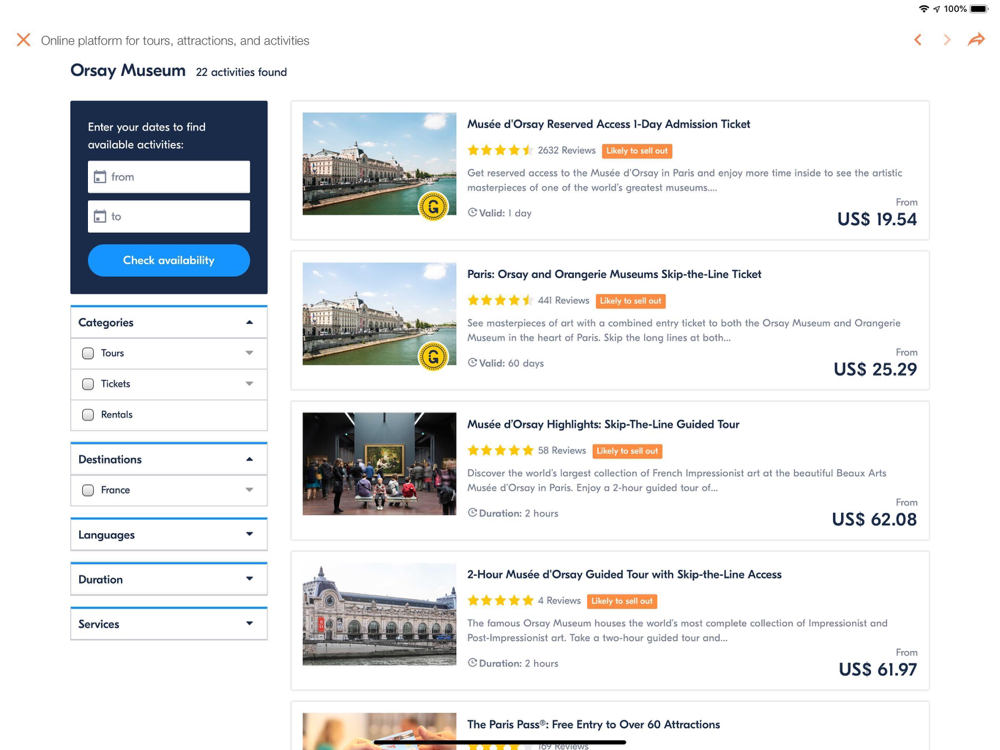This screenshot has height=750, width=1000.
Task: Go forward with the right chevron icon
Action: [x=947, y=40]
